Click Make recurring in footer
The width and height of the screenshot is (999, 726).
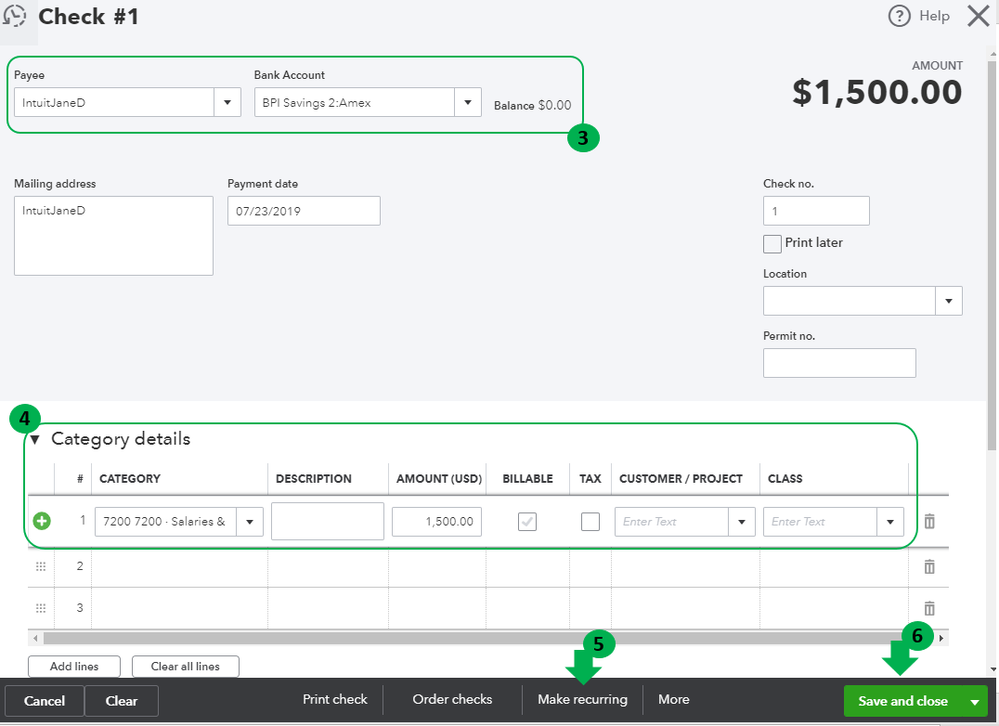[x=582, y=699]
